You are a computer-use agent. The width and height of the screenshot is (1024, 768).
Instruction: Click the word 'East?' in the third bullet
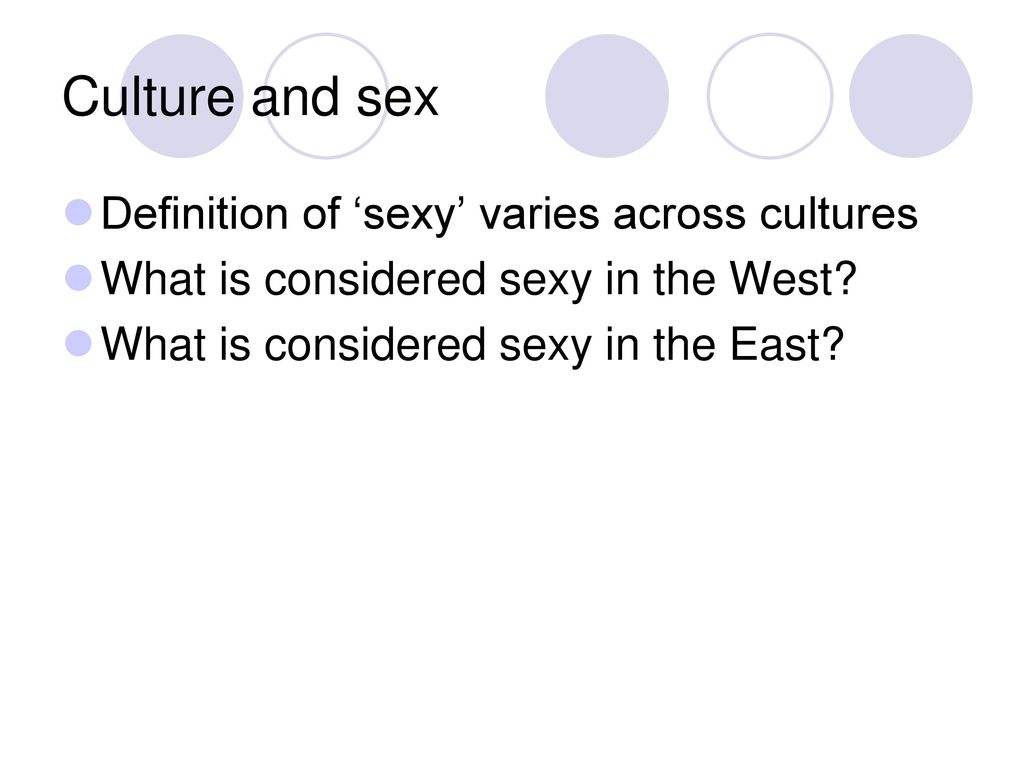click(787, 344)
